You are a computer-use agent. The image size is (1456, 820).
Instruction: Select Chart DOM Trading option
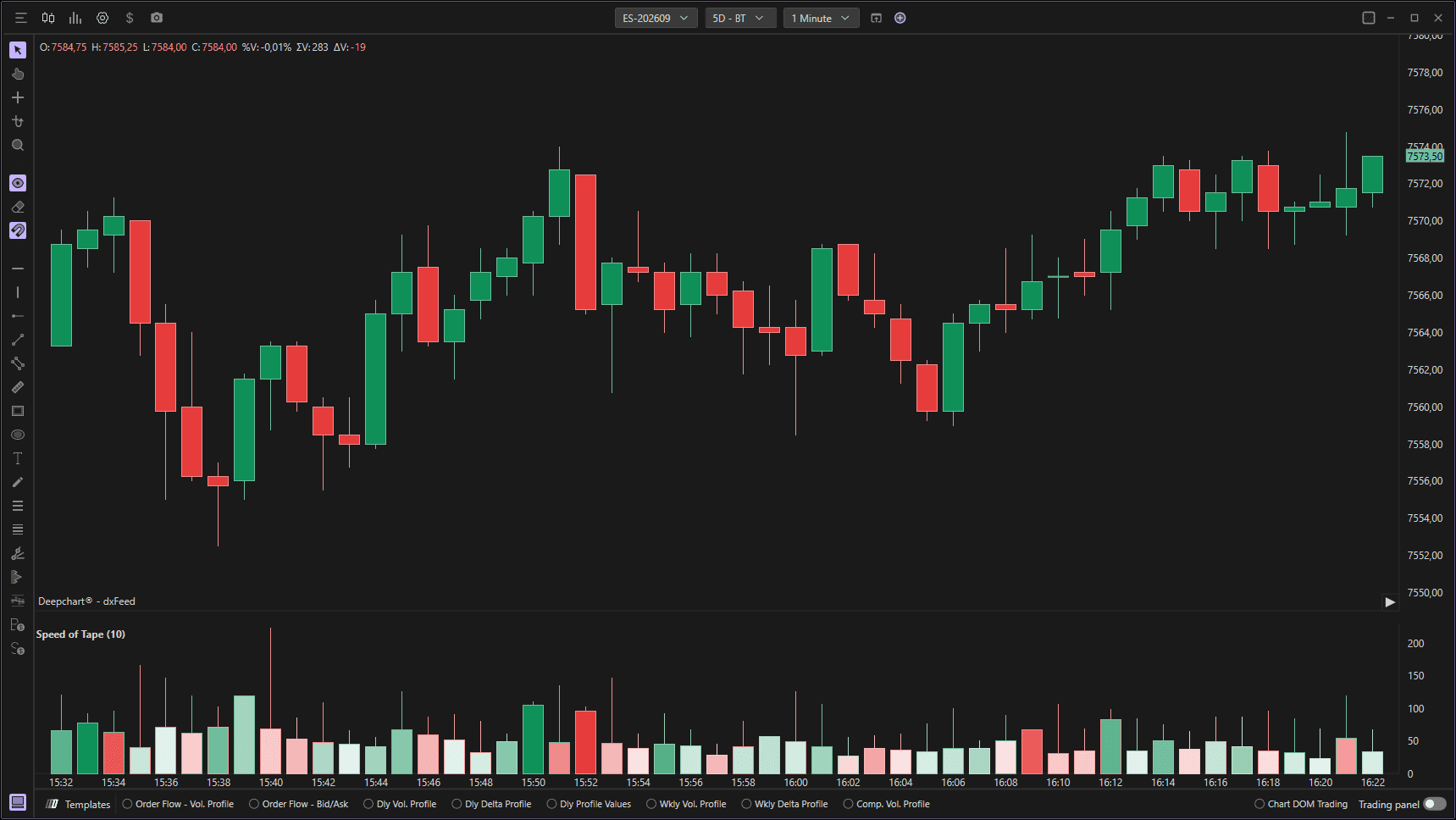(1301, 804)
